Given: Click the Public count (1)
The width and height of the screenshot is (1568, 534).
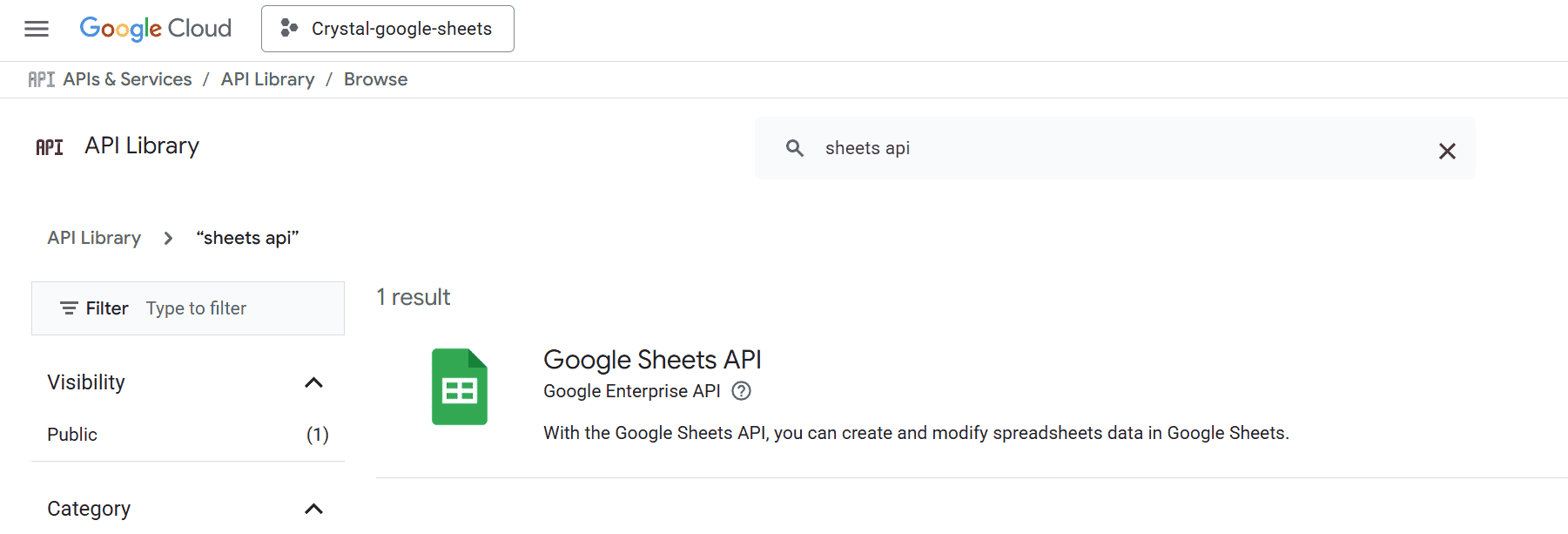Looking at the screenshot, I should point(317,434).
